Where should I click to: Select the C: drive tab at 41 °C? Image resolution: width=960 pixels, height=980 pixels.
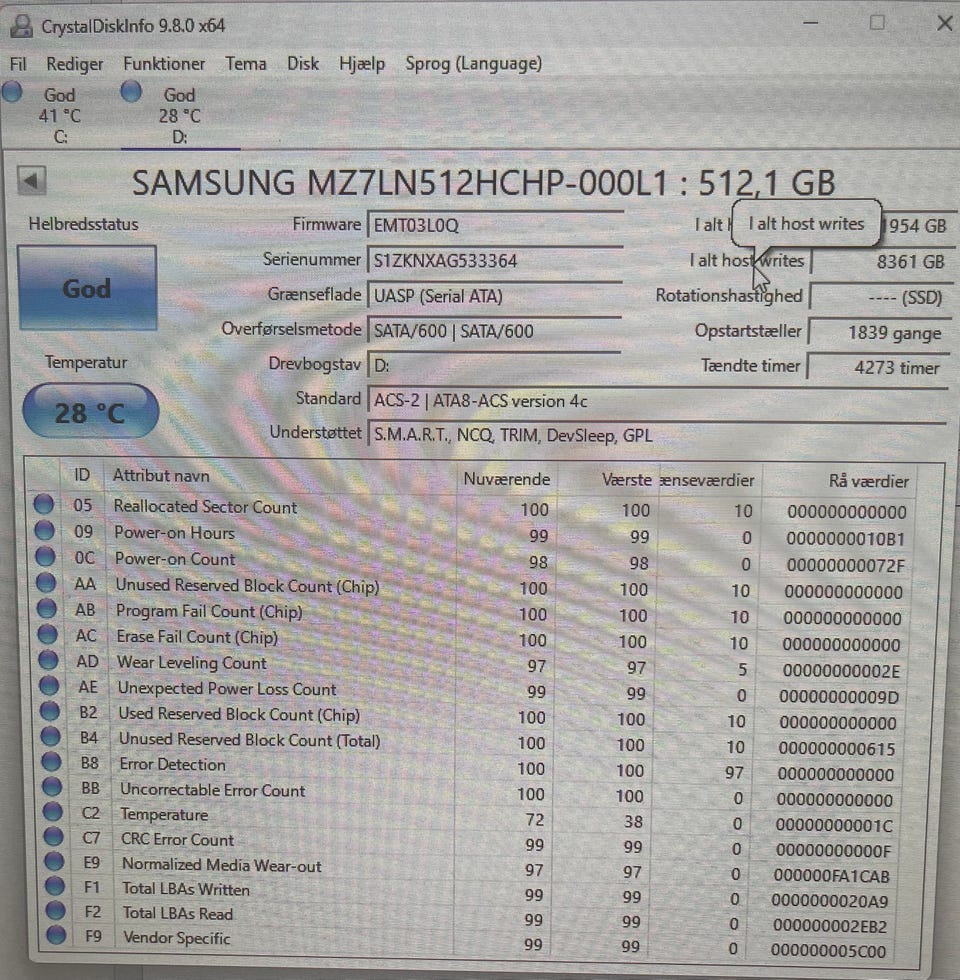coord(60,115)
